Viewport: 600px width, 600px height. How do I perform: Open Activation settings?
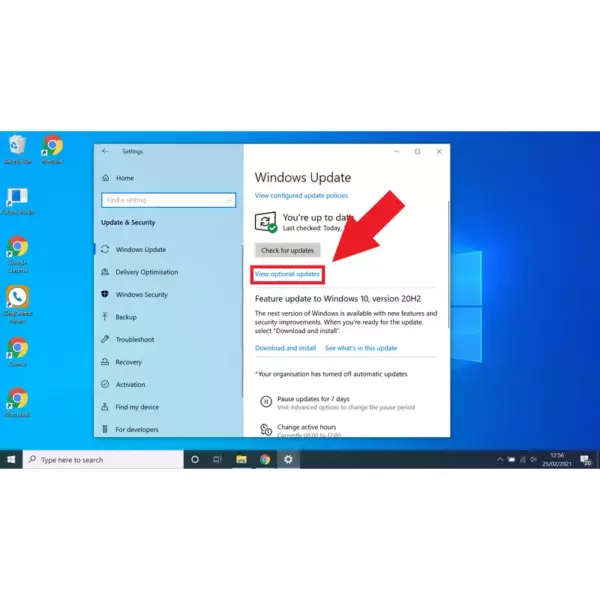[x=130, y=385]
